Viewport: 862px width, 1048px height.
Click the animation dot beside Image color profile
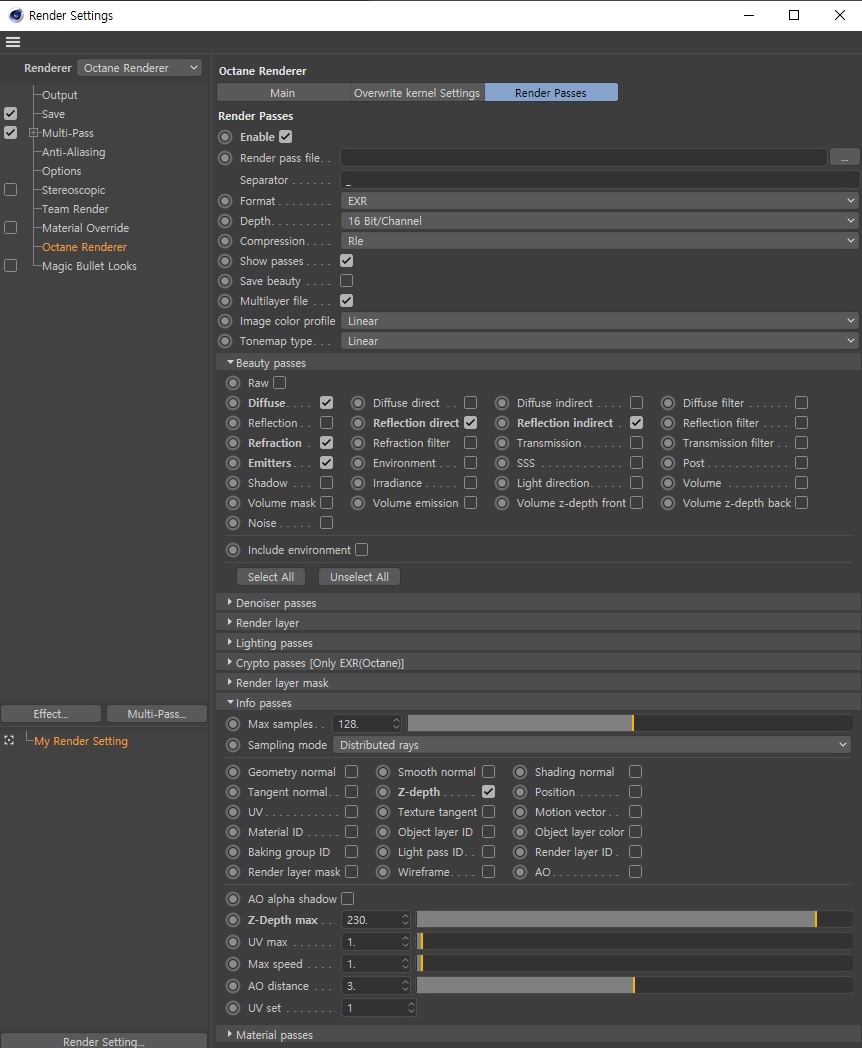click(226, 321)
